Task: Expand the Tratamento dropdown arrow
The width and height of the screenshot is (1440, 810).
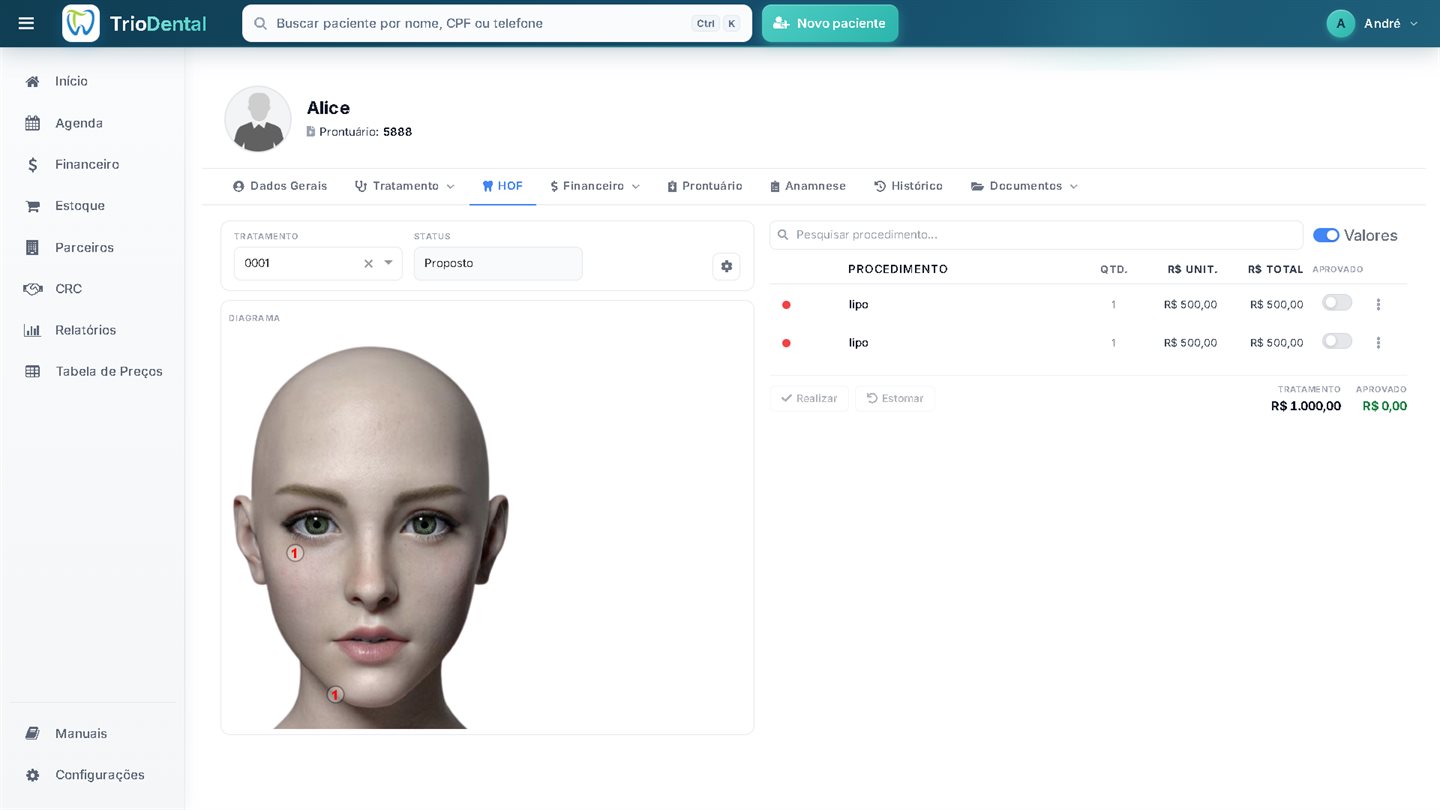Action: [x=389, y=264]
